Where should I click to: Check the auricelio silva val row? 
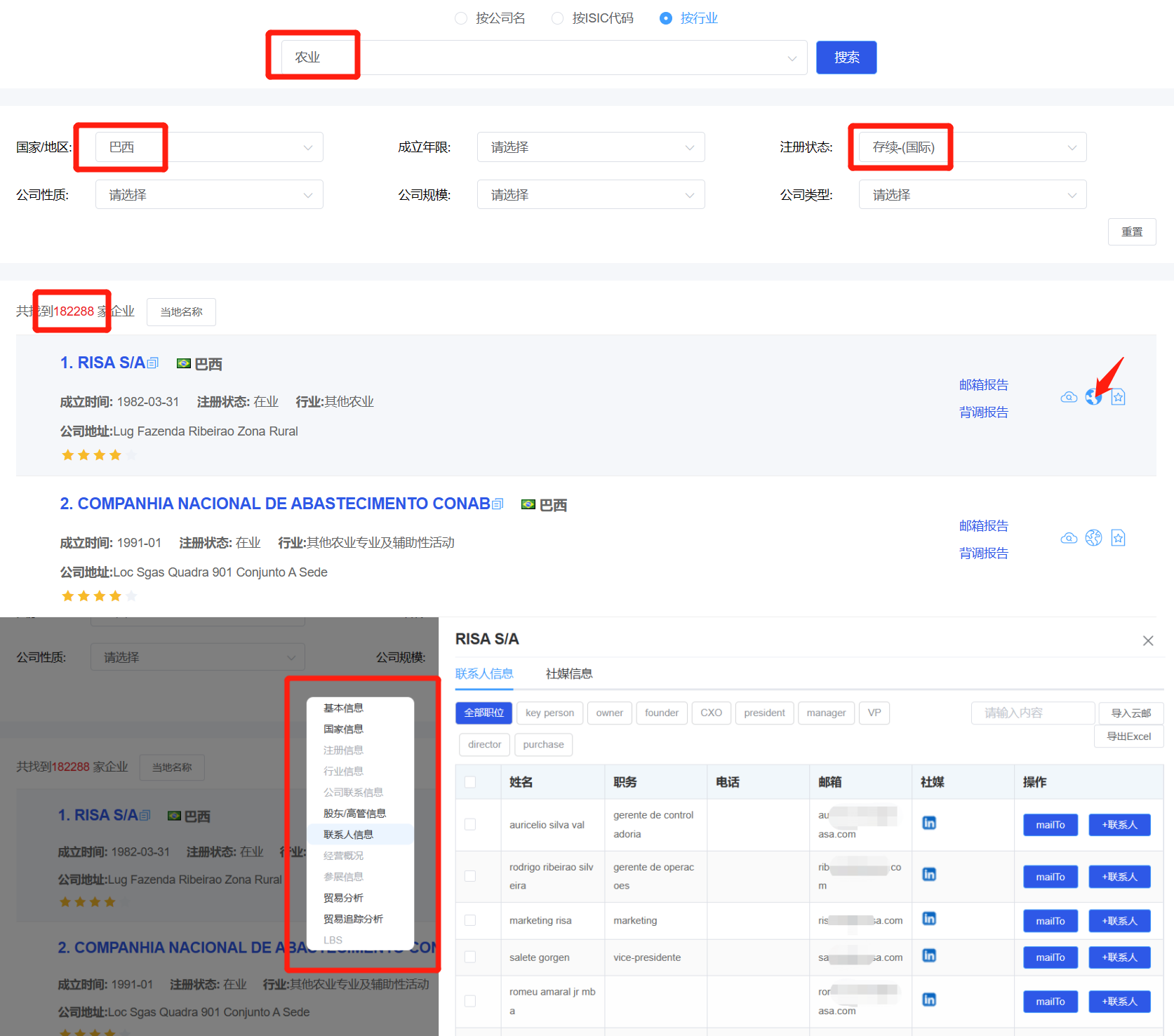point(470,824)
